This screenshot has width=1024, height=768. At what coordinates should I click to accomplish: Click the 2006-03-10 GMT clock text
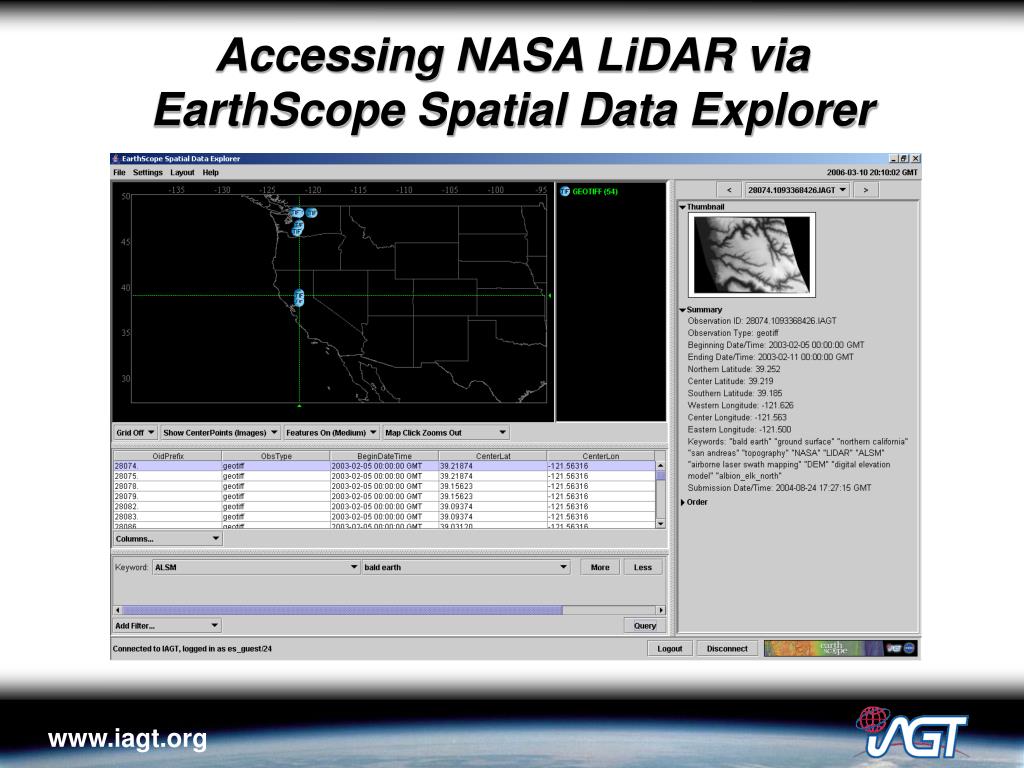872,172
